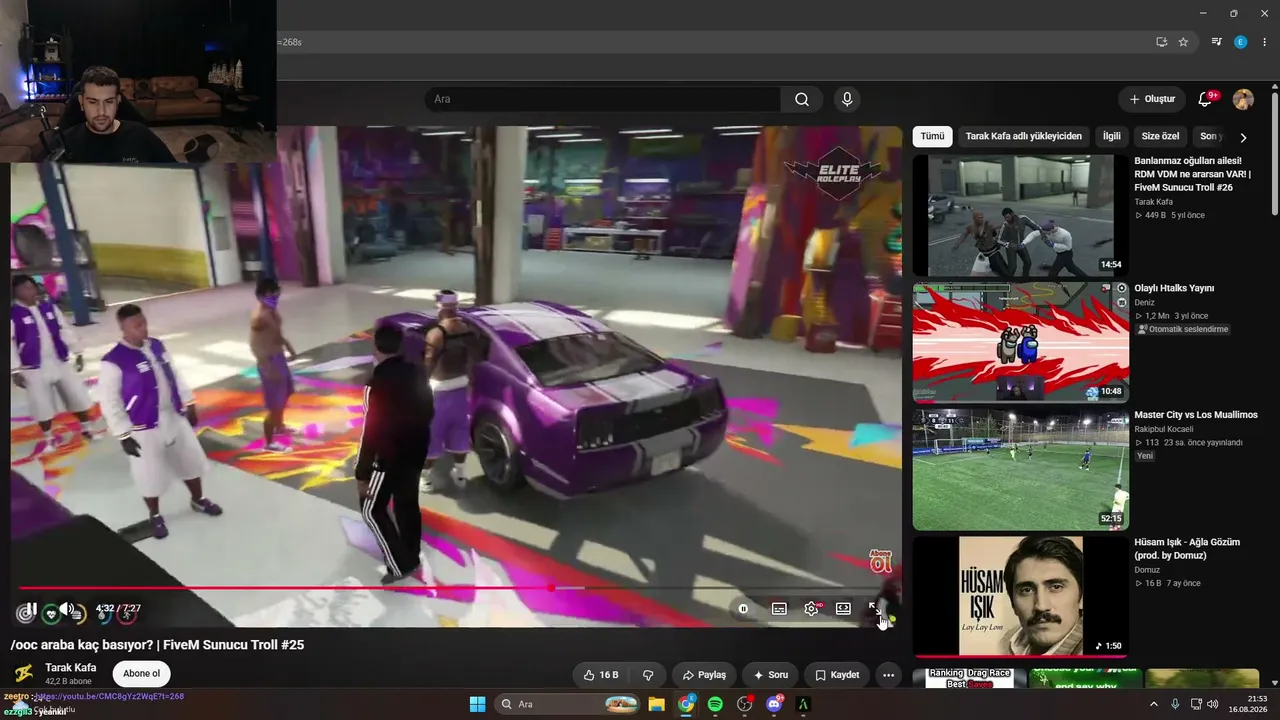Select the Tümü filter chip
Image resolution: width=1280 pixels, height=720 pixels.
pyautogui.click(x=932, y=136)
